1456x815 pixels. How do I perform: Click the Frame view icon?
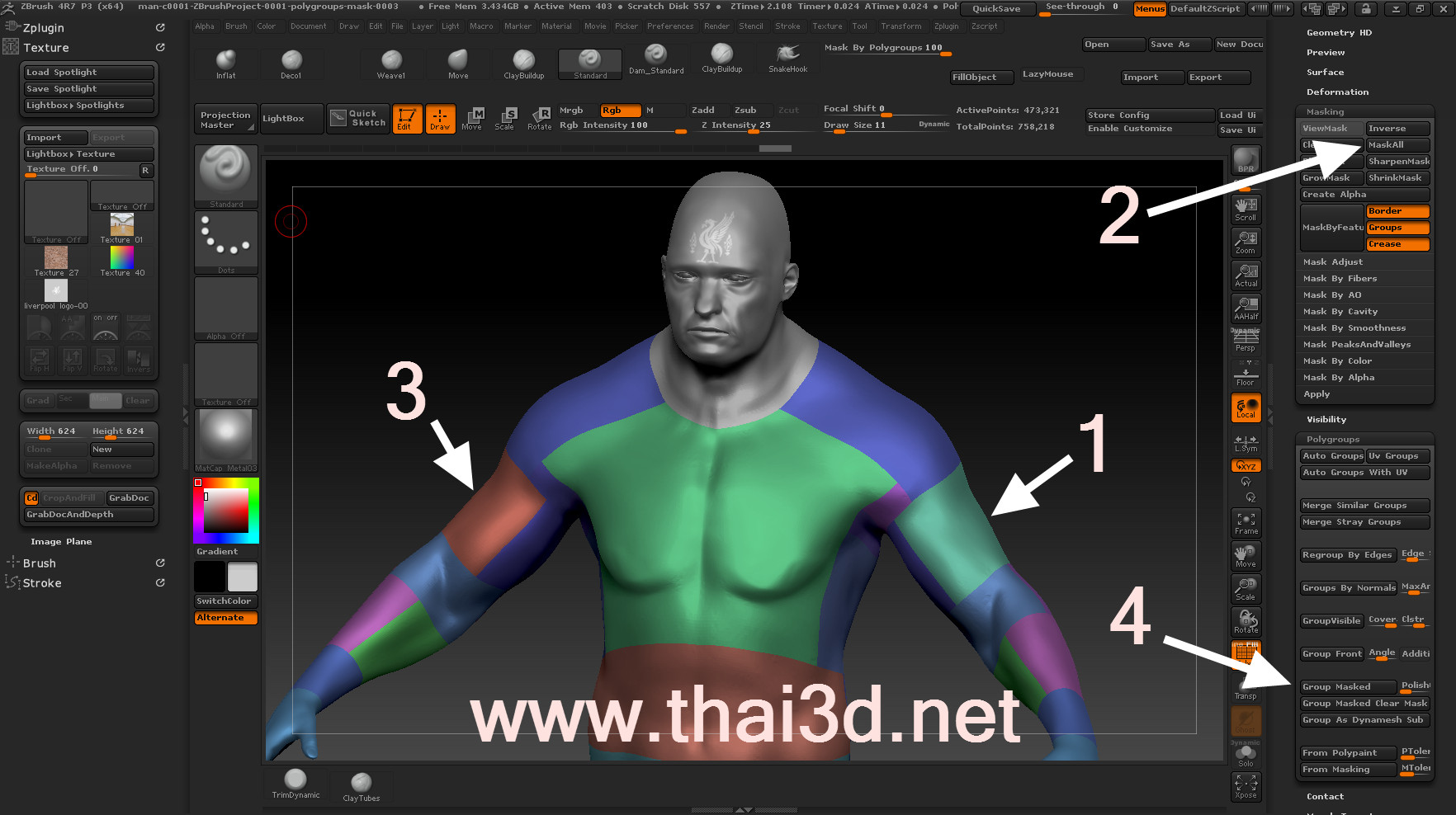coord(1246,523)
